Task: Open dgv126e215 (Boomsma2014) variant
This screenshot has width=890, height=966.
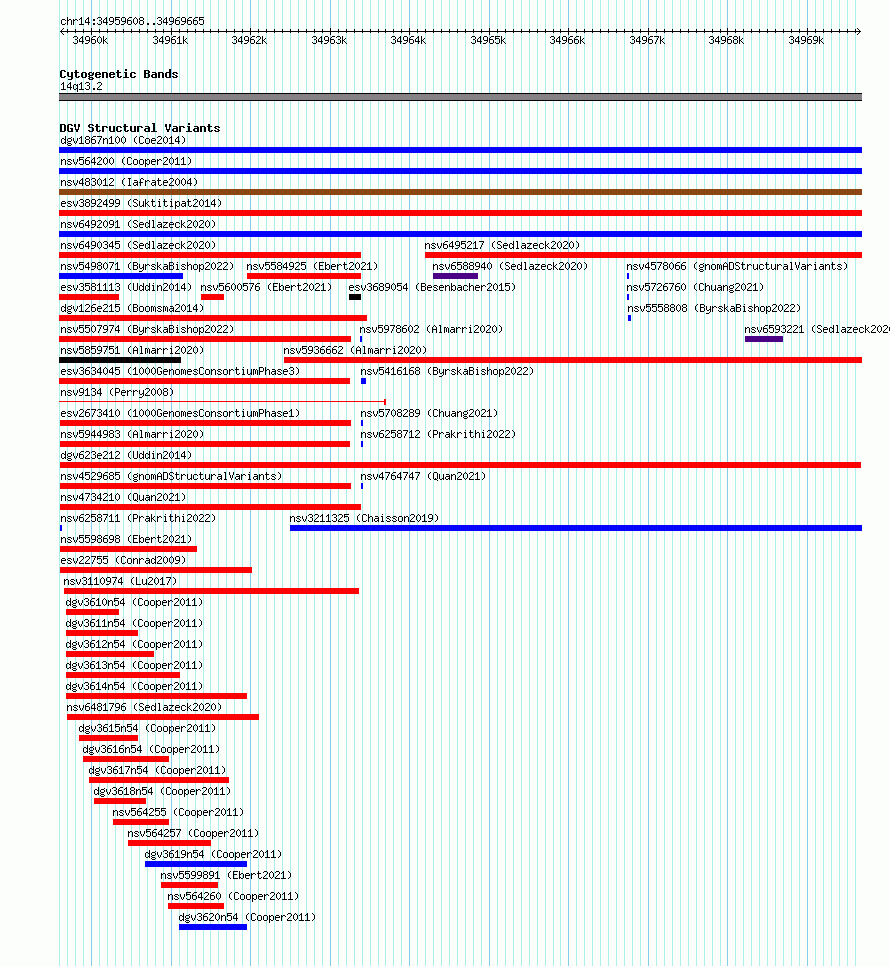Action: click(132, 308)
